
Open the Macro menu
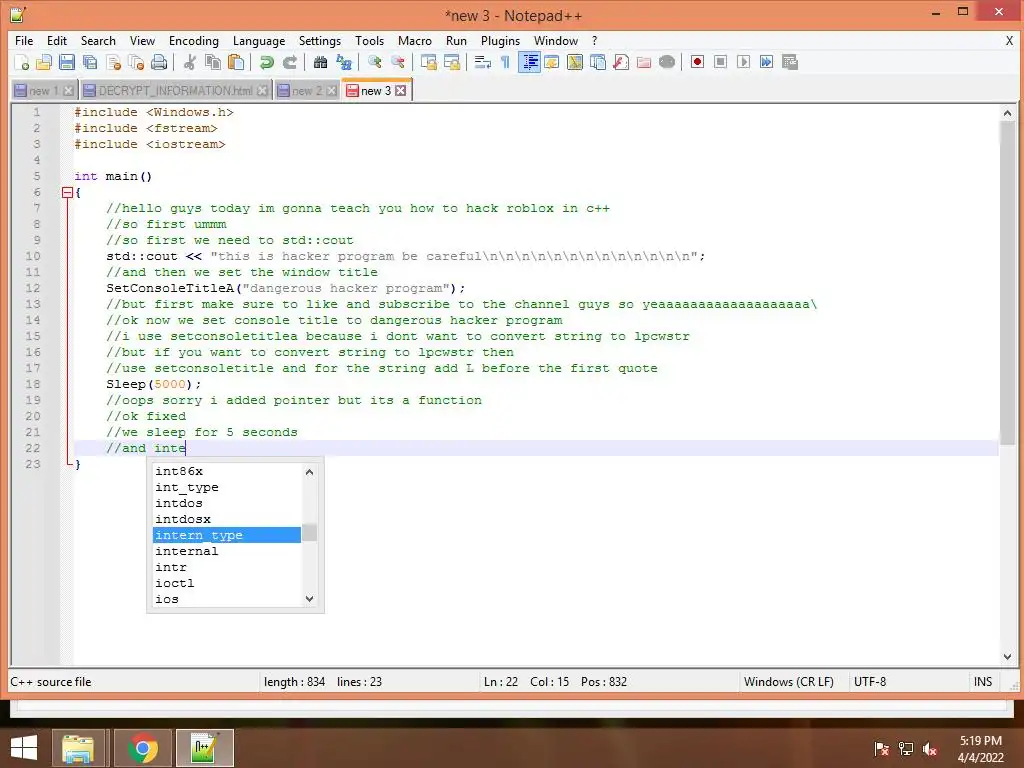[415, 40]
